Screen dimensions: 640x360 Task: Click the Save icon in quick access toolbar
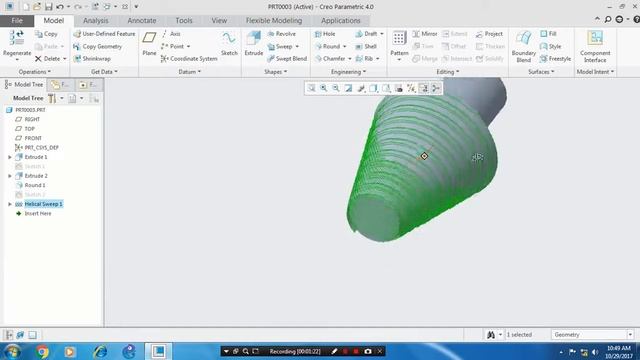pyautogui.click(x=49, y=7)
